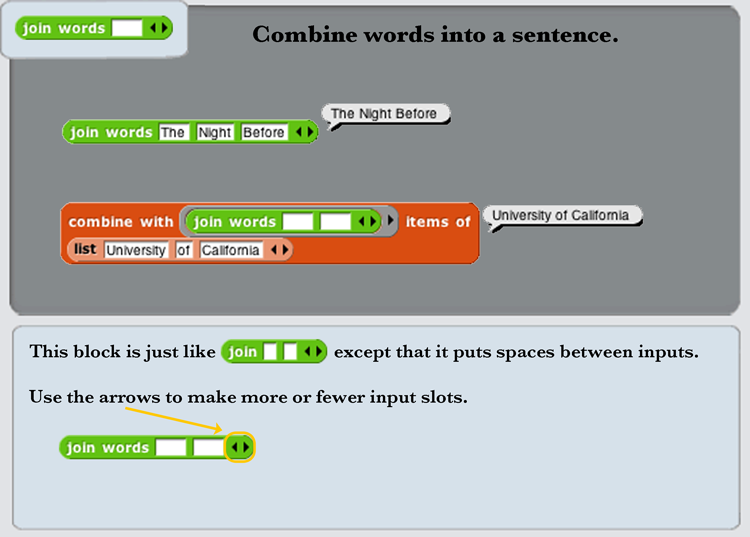This screenshot has height=537, width=750.
Task: Remove list item with list block's left arrow
Action: [x=274, y=250]
